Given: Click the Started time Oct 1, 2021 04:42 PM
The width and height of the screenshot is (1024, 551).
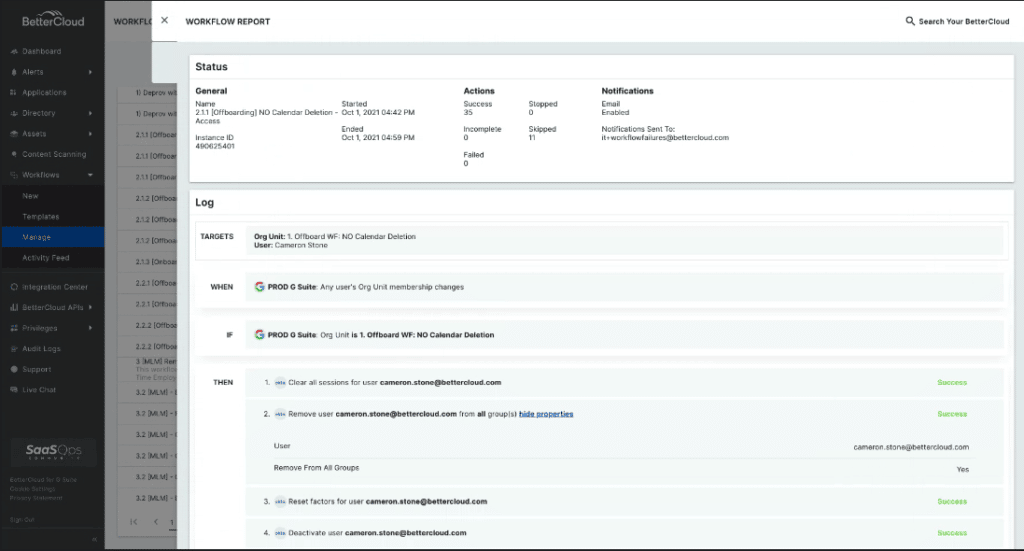Looking at the screenshot, I should point(378,112).
